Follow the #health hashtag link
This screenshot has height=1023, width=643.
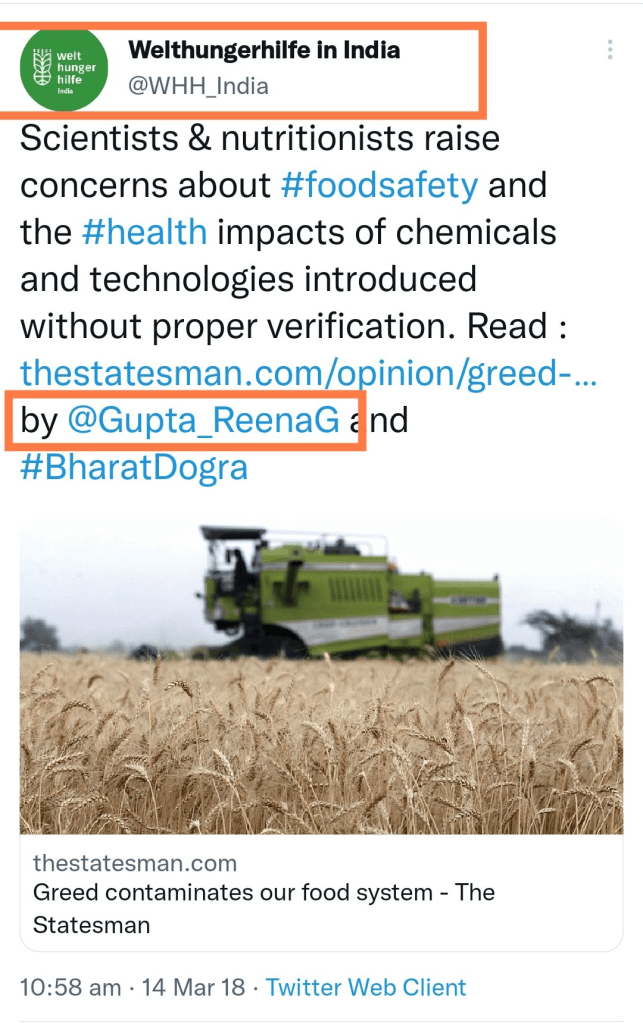pyautogui.click(x=145, y=232)
